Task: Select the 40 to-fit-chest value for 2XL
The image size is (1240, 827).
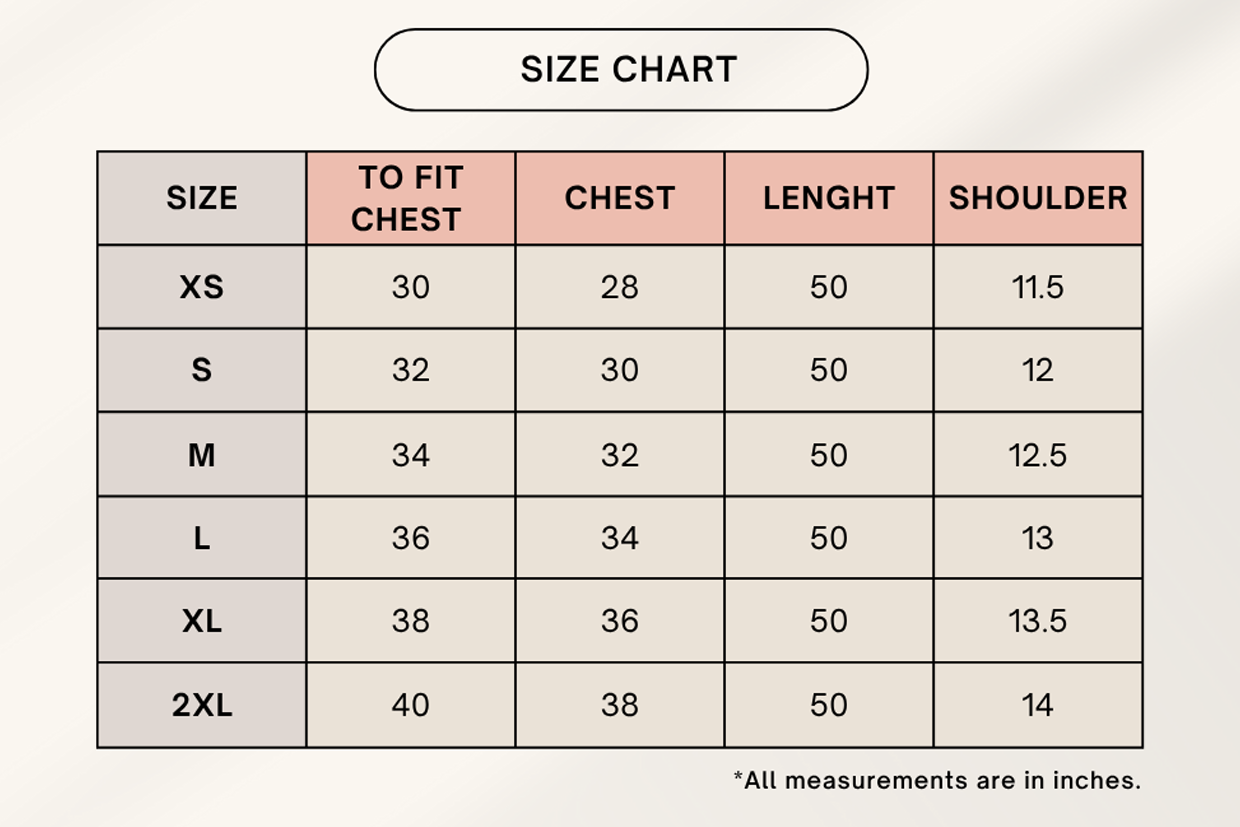Action: click(x=410, y=706)
